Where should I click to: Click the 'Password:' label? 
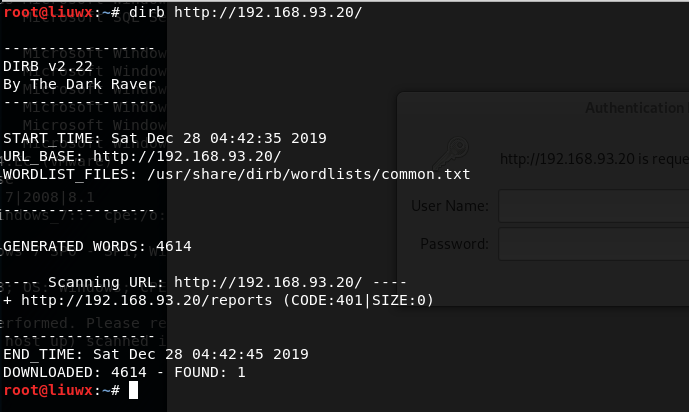point(454,244)
